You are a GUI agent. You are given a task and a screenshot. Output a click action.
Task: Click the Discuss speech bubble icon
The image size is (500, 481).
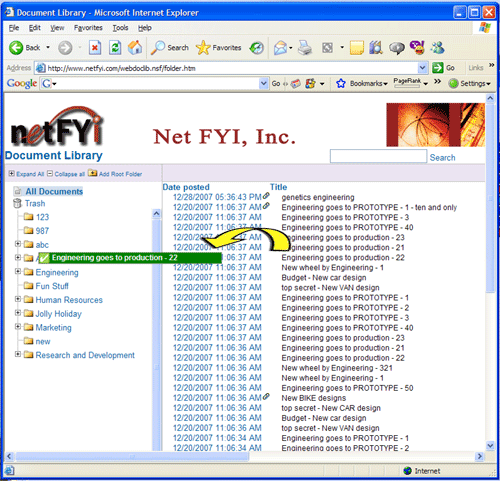[397, 48]
